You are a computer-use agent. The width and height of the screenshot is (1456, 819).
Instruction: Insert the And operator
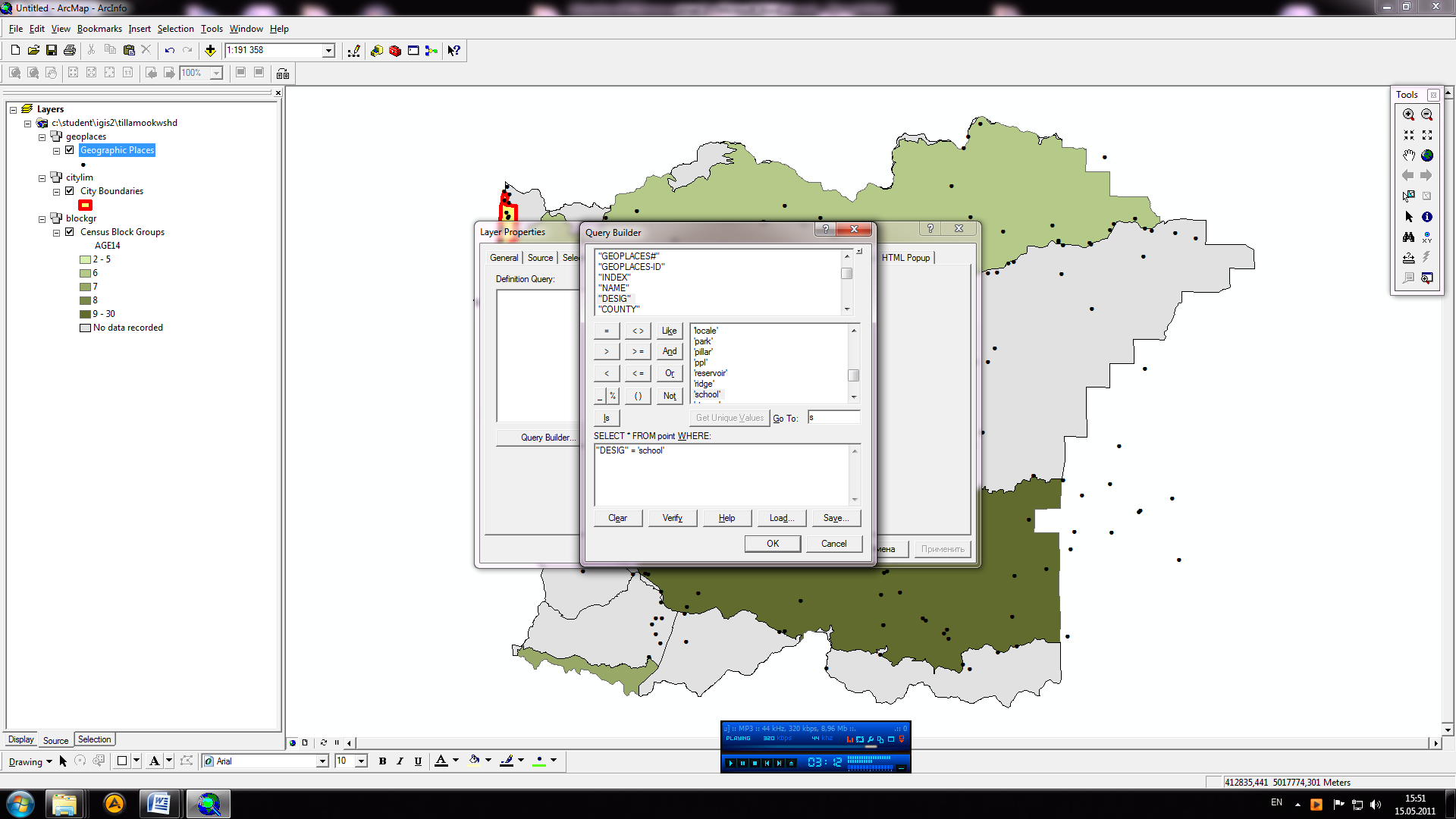(x=670, y=352)
